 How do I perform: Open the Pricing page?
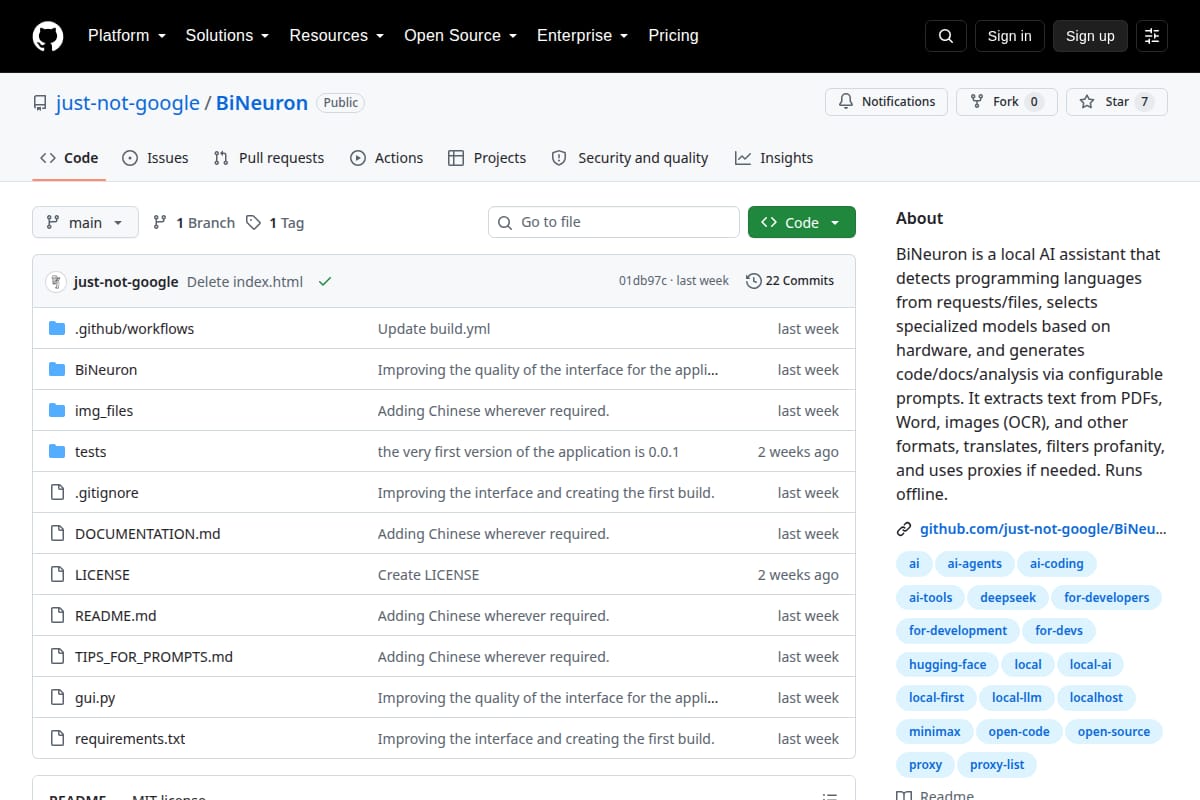click(x=673, y=36)
